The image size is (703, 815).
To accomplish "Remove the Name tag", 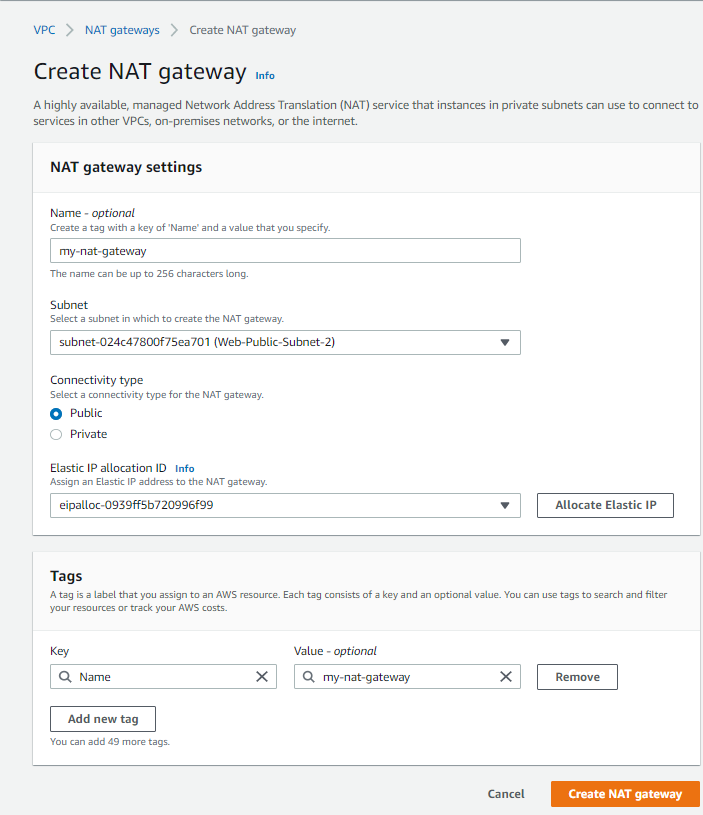I will (577, 677).
